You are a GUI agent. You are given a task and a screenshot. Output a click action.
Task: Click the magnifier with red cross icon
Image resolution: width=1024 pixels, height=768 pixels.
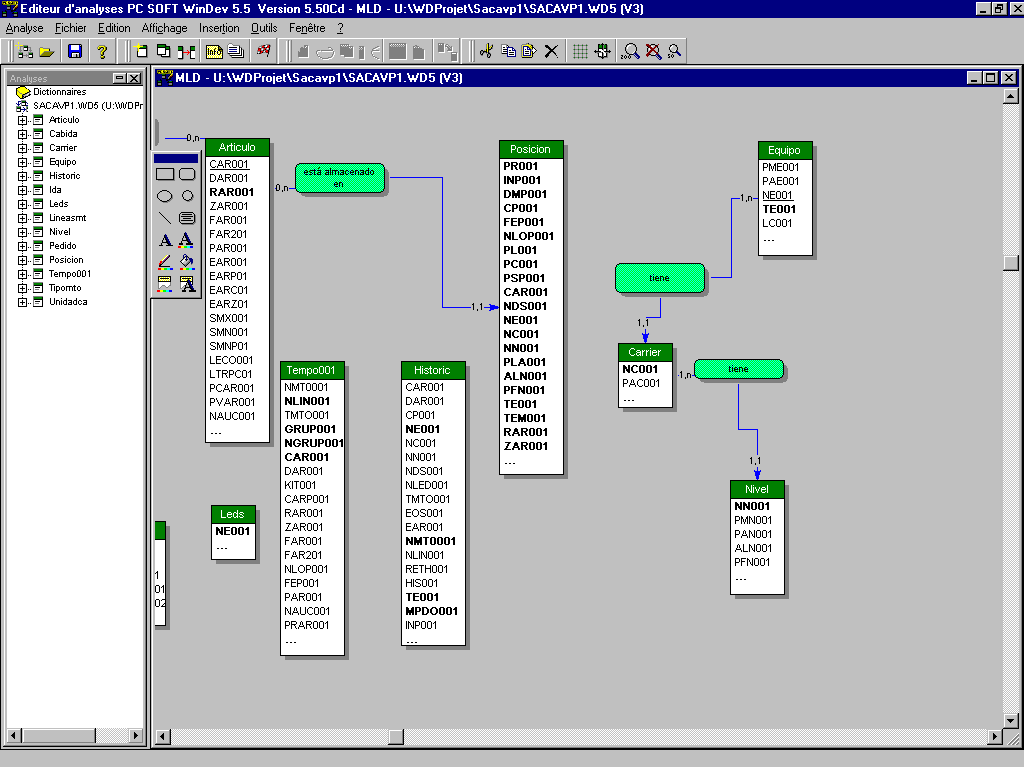coord(653,51)
